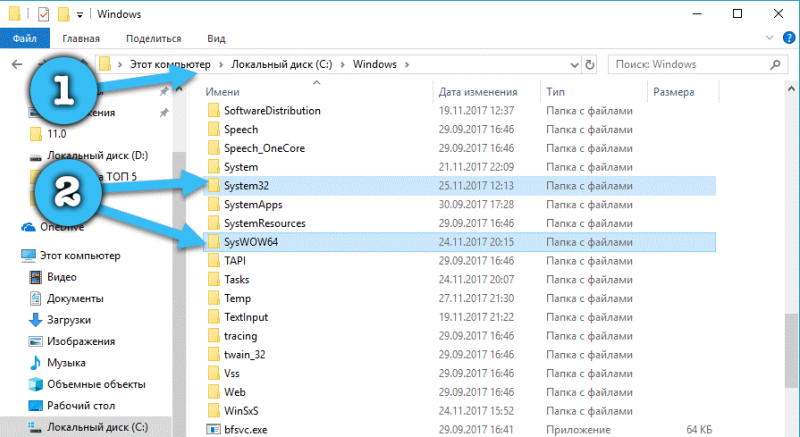Screen dimensions: 800x437
Task: Open the Файл menu tab
Action: click(x=24, y=38)
